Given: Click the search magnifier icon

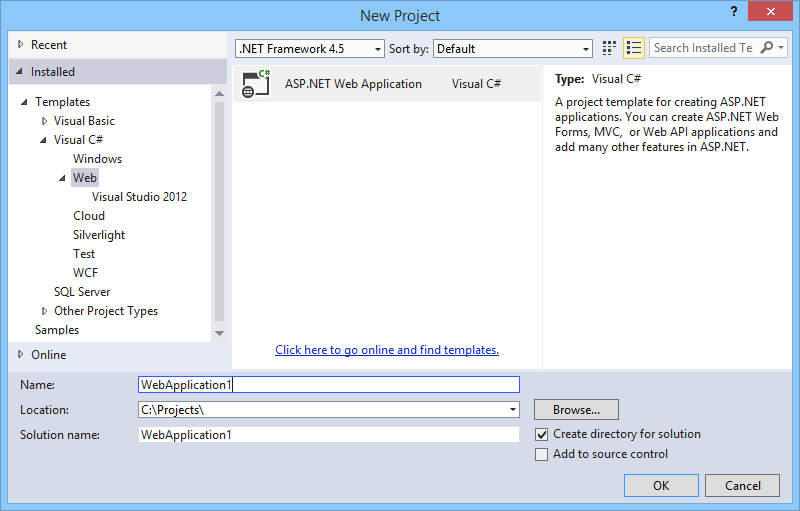Looking at the screenshot, I should [x=766, y=47].
